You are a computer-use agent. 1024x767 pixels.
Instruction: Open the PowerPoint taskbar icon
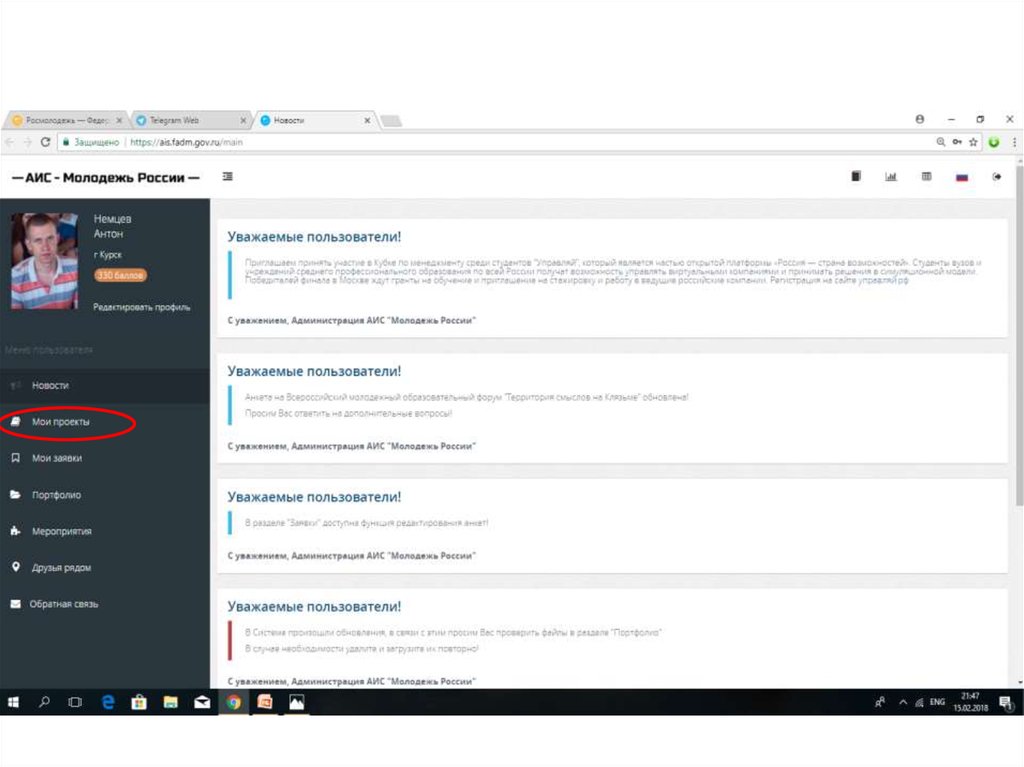pyautogui.click(x=264, y=702)
